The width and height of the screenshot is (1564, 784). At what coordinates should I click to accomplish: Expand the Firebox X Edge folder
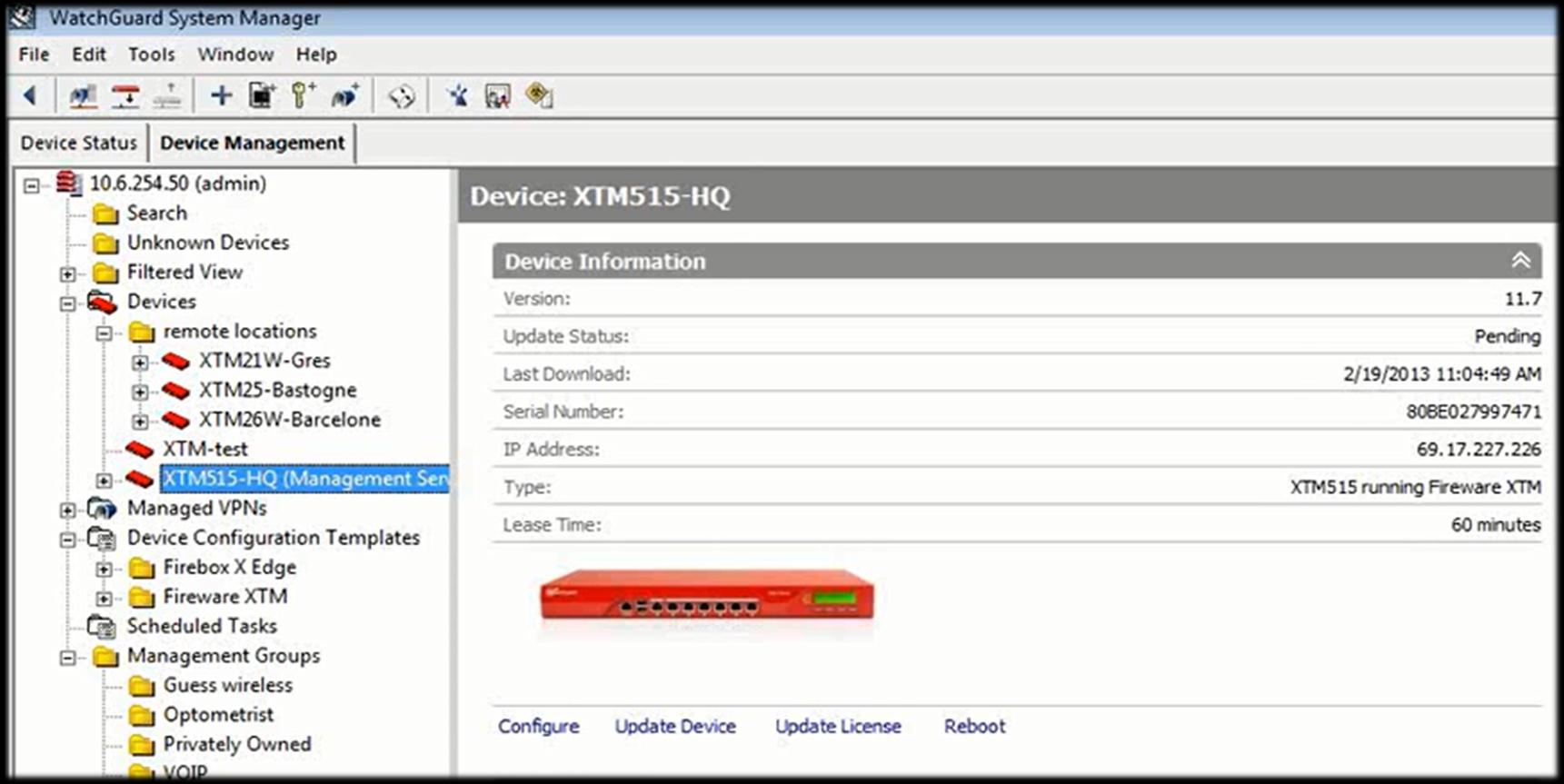[105, 570]
